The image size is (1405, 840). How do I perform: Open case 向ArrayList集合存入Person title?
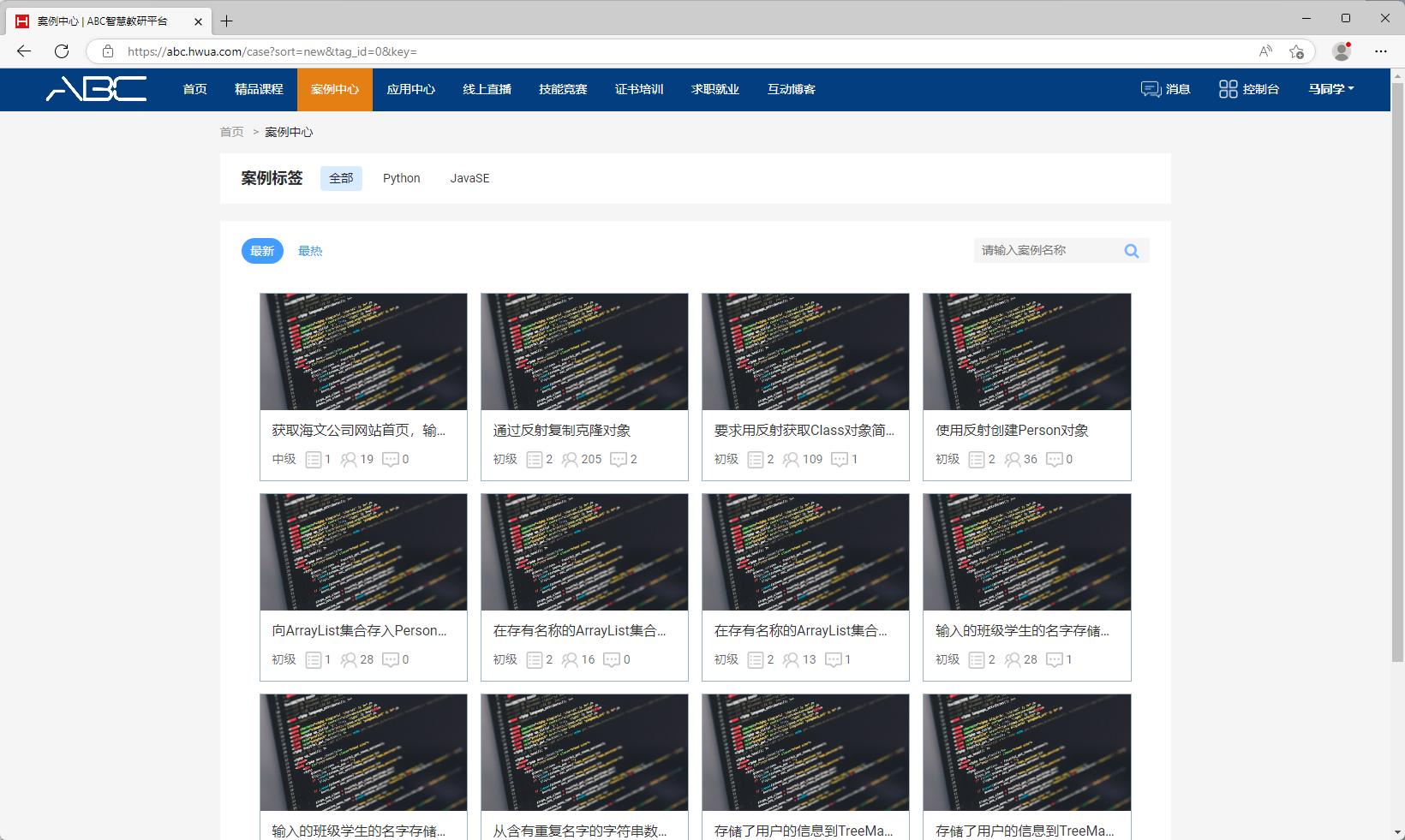point(360,630)
